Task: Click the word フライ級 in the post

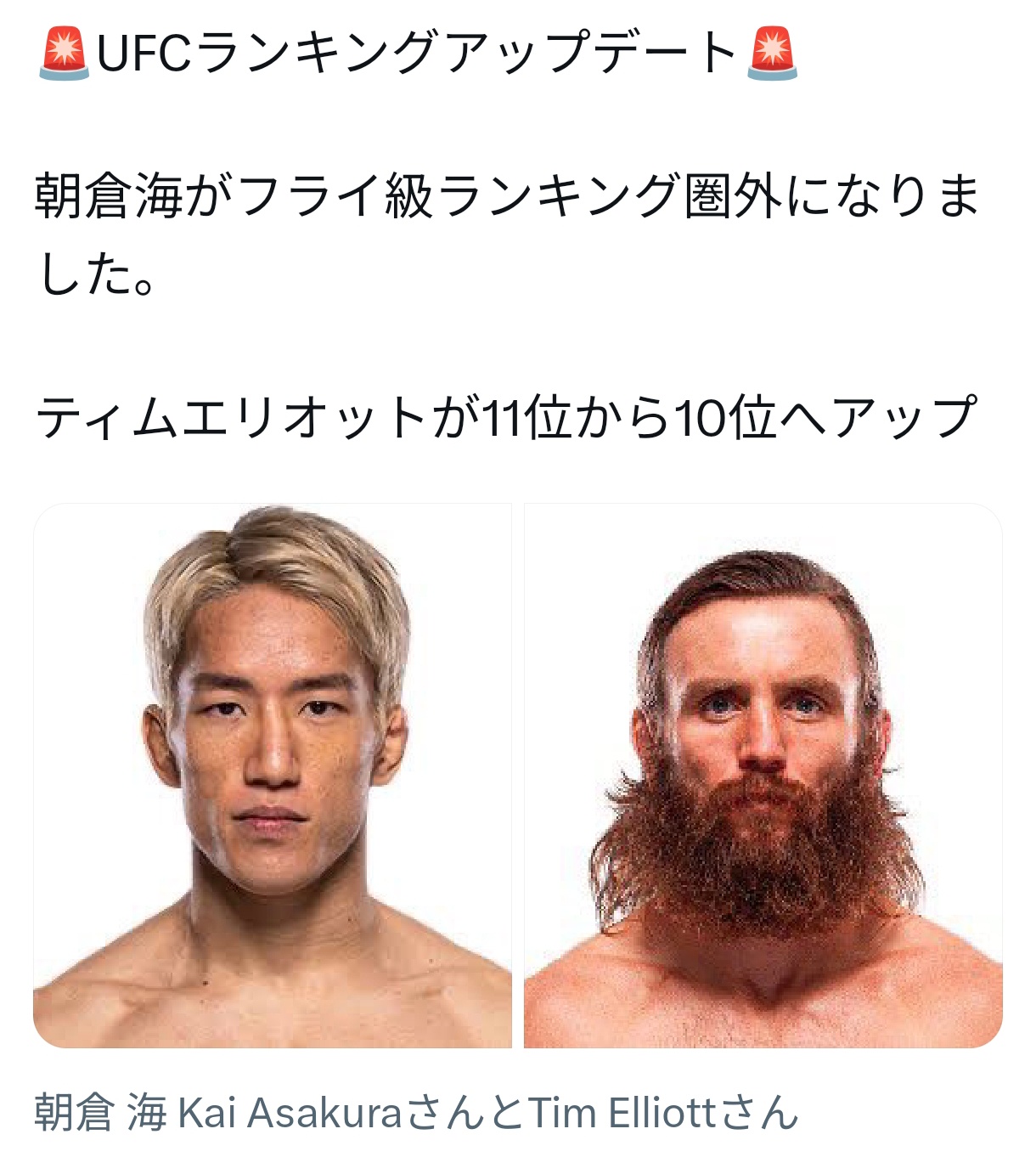Action: [x=336, y=195]
